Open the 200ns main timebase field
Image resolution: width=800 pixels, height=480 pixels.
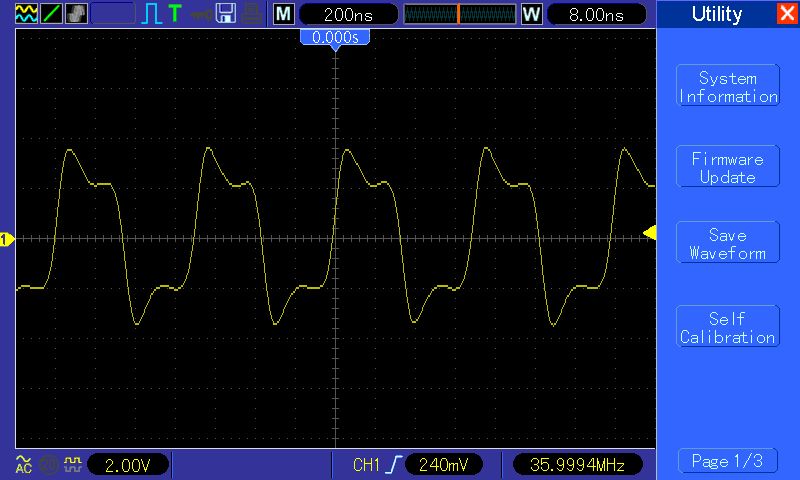[348, 14]
